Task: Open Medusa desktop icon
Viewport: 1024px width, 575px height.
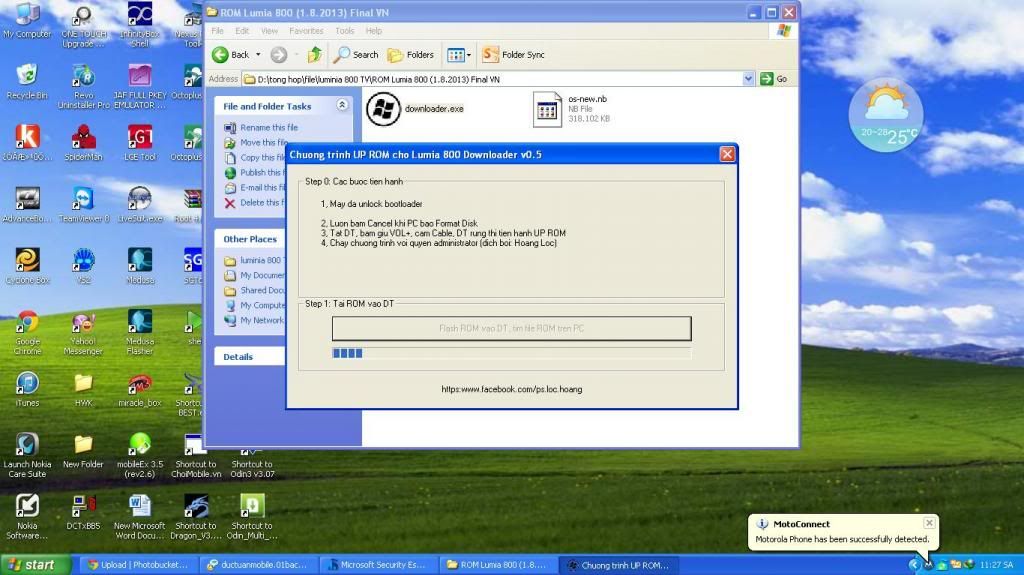Action: (140, 265)
